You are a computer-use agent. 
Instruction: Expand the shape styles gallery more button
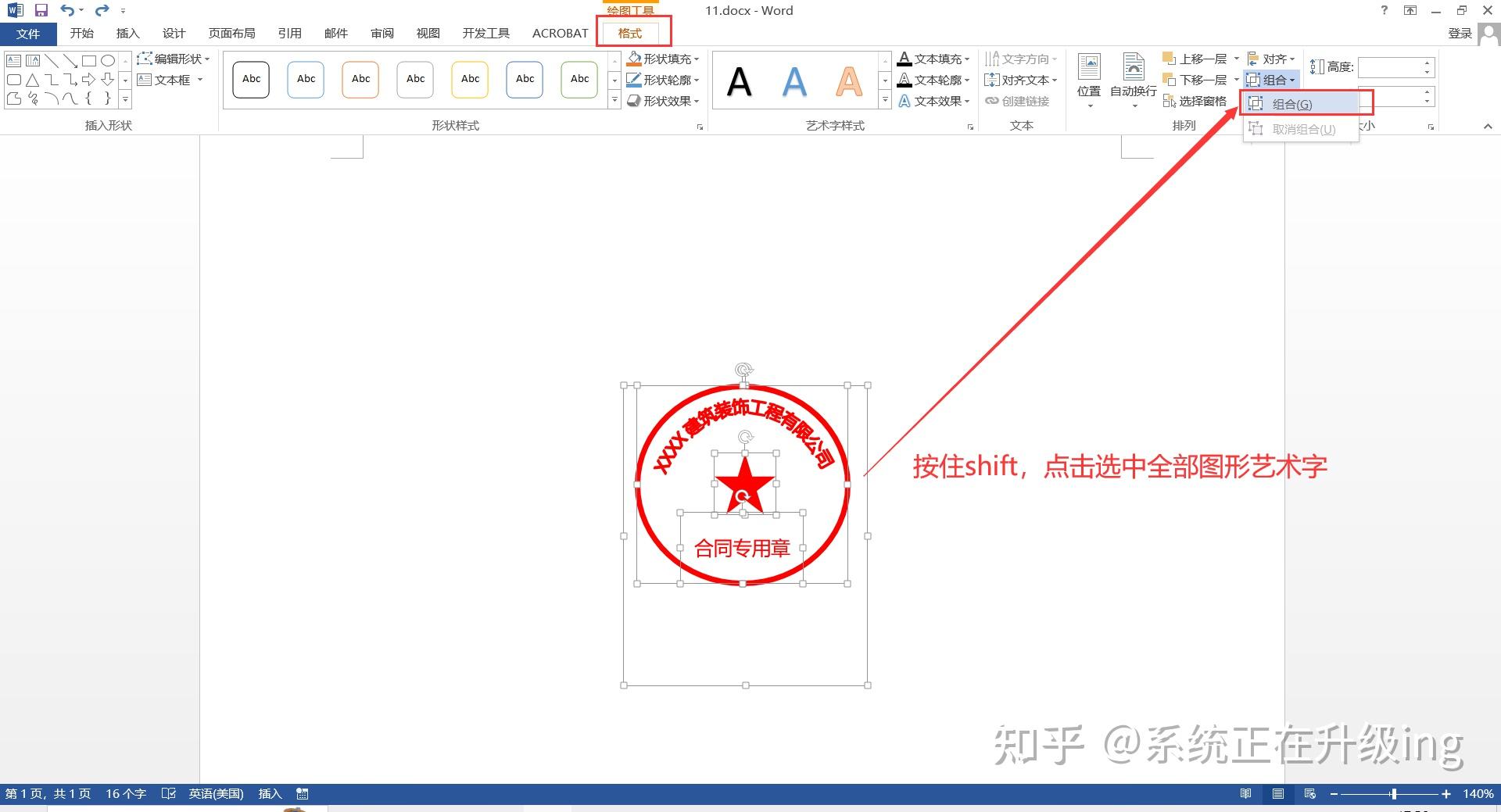point(614,100)
